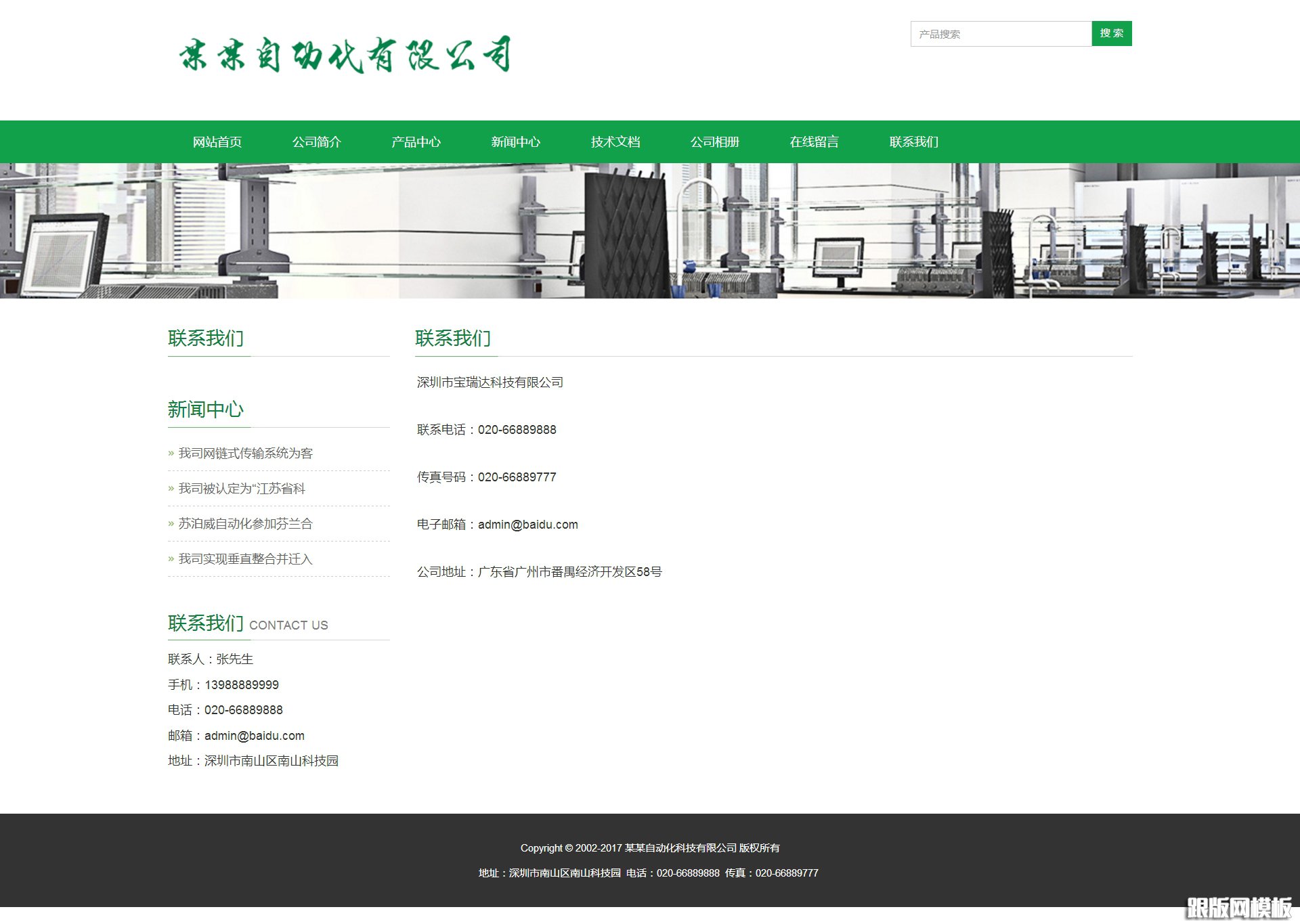
Task: Click the company logo image
Action: tap(344, 55)
